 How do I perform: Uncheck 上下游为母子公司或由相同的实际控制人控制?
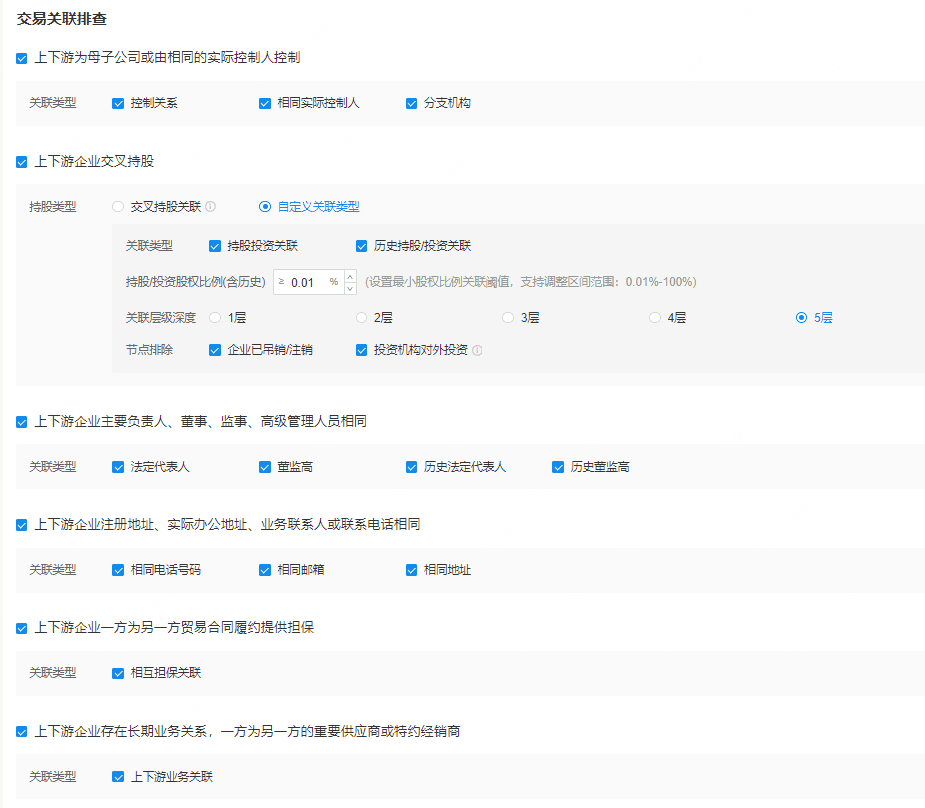[x=22, y=58]
